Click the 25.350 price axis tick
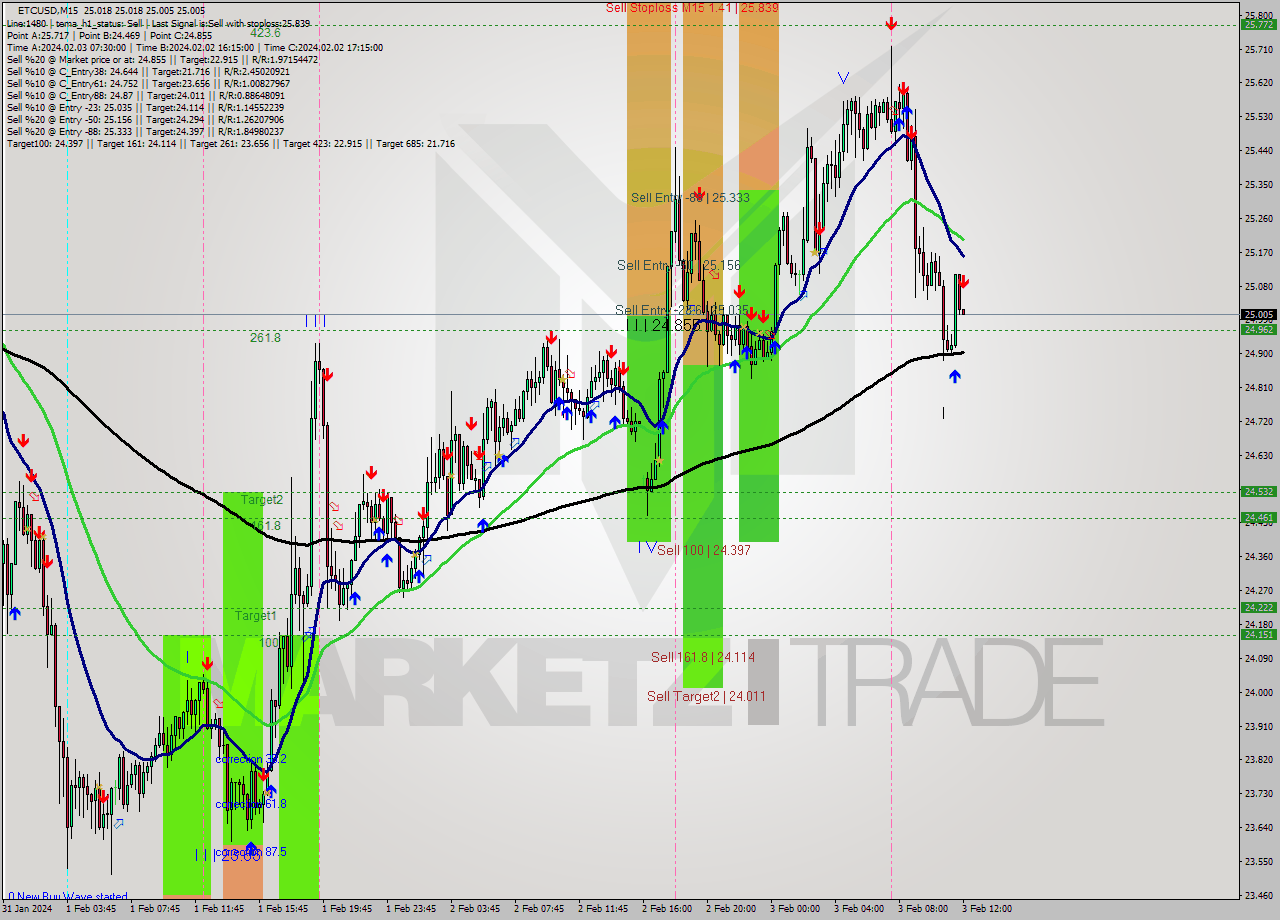The width and height of the screenshot is (1280, 920). 1258,184
